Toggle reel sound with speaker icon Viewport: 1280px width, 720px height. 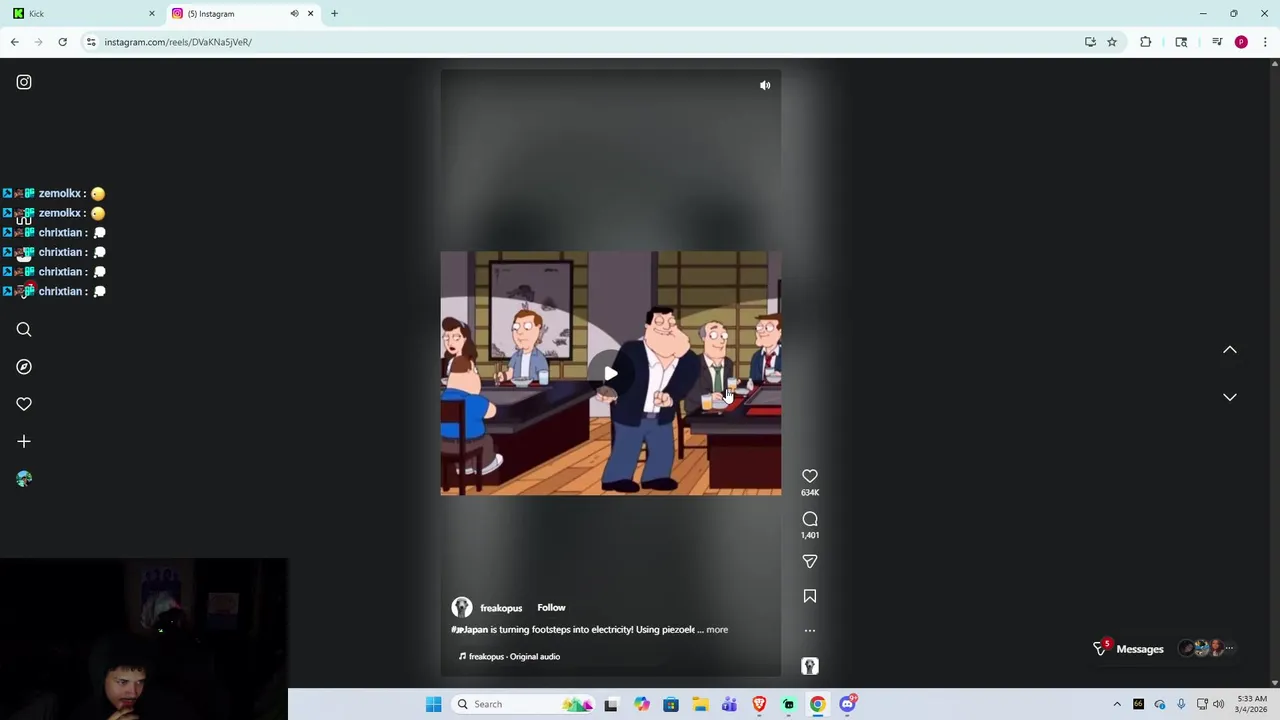click(765, 85)
